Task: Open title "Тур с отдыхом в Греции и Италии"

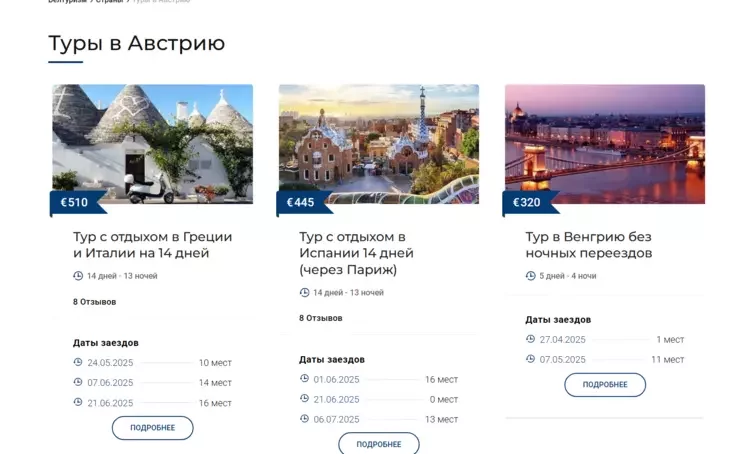Action: [152, 245]
